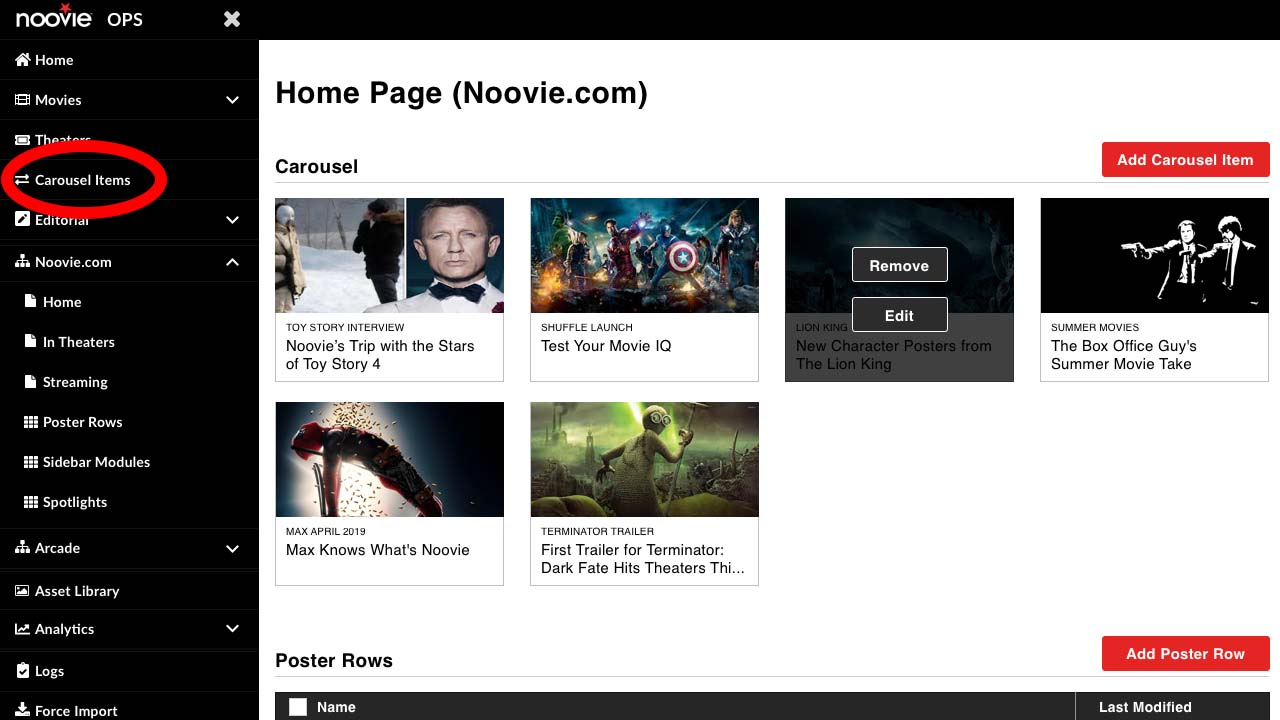Image resolution: width=1280 pixels, height=720 pixels.
Task: Expand the Arcade menu chevron
Action: 232,548
